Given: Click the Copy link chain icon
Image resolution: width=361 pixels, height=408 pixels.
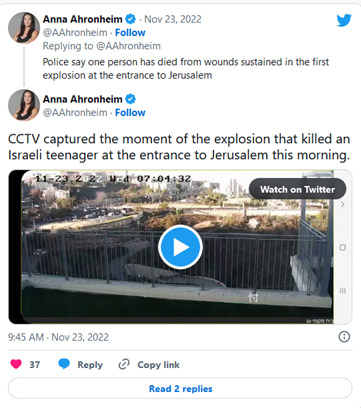Looking at the screenshot, I should (x=124, y=364).
